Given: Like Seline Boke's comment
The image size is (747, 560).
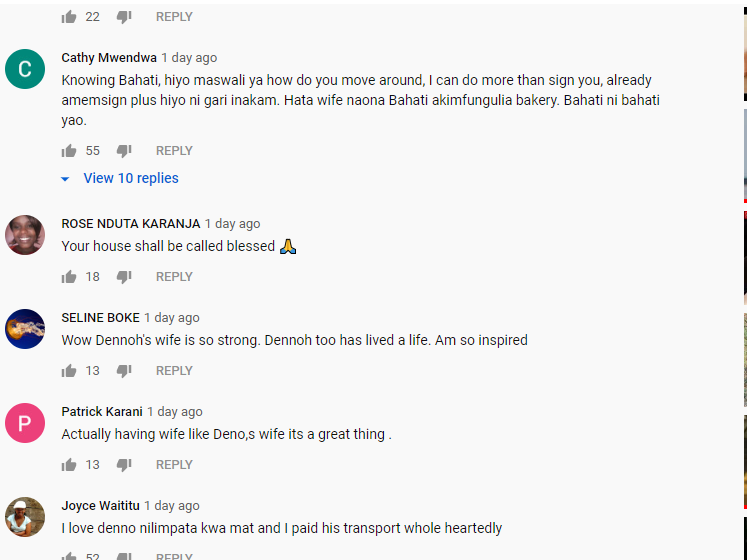Looking at the screenshot, I should coord(69,371).
